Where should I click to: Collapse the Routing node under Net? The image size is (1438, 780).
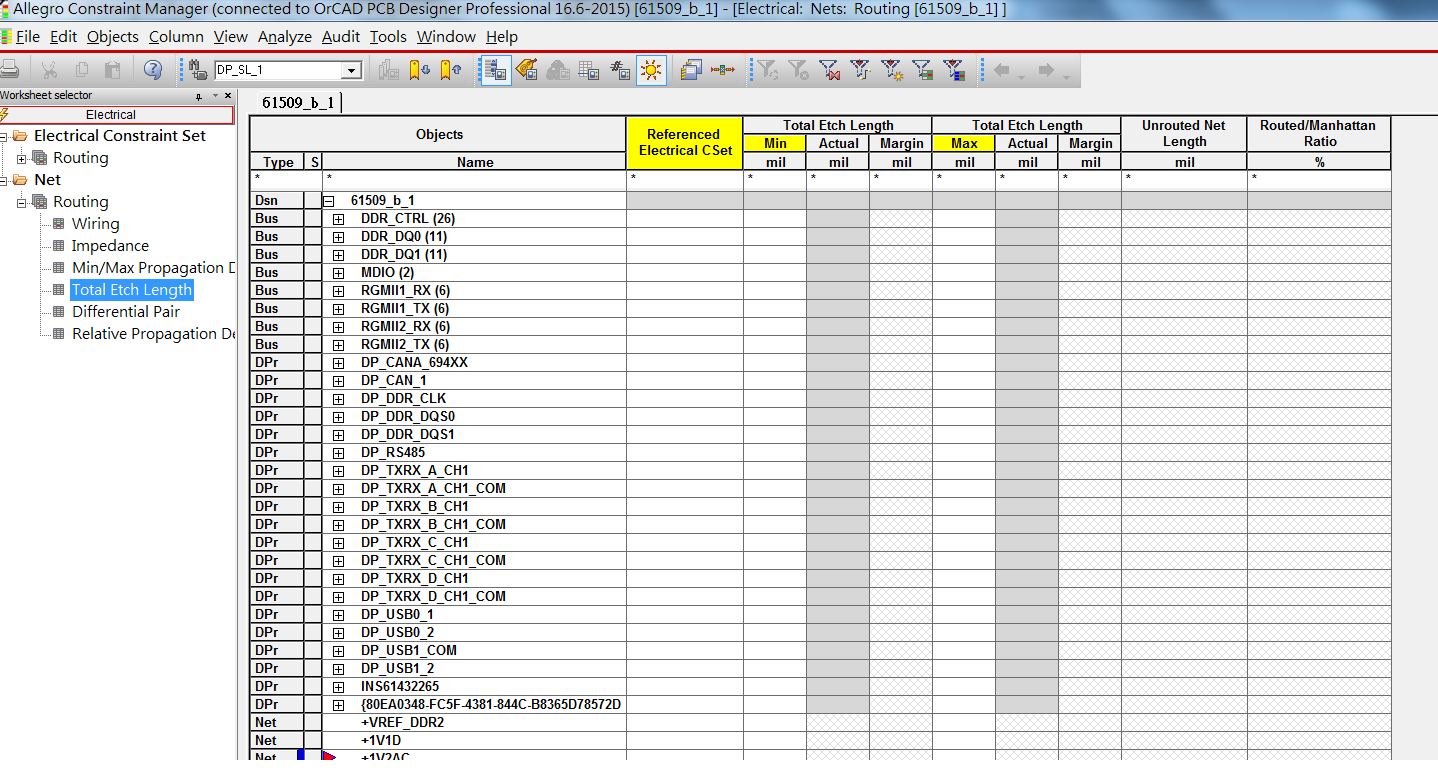[x=22, y=203]
